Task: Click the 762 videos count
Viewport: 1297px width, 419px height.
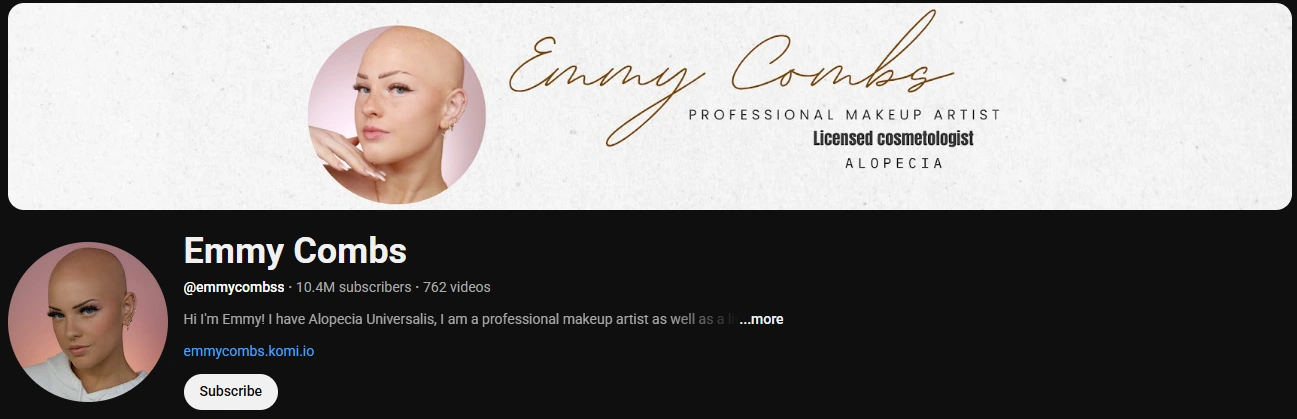Action: [x=457, y=287]
